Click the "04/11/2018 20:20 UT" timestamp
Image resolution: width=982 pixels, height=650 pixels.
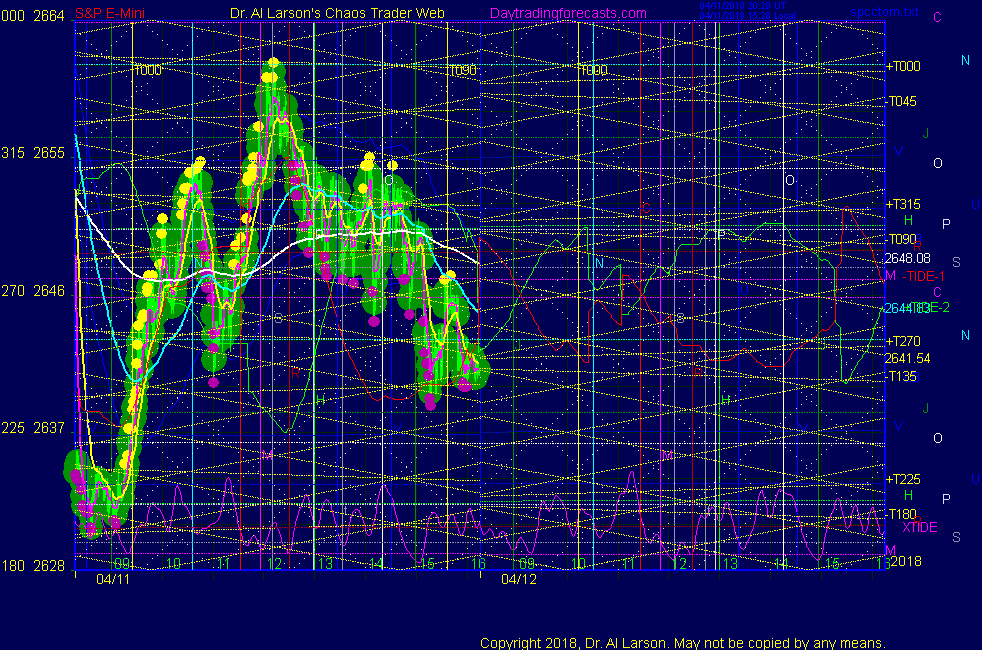743,6
